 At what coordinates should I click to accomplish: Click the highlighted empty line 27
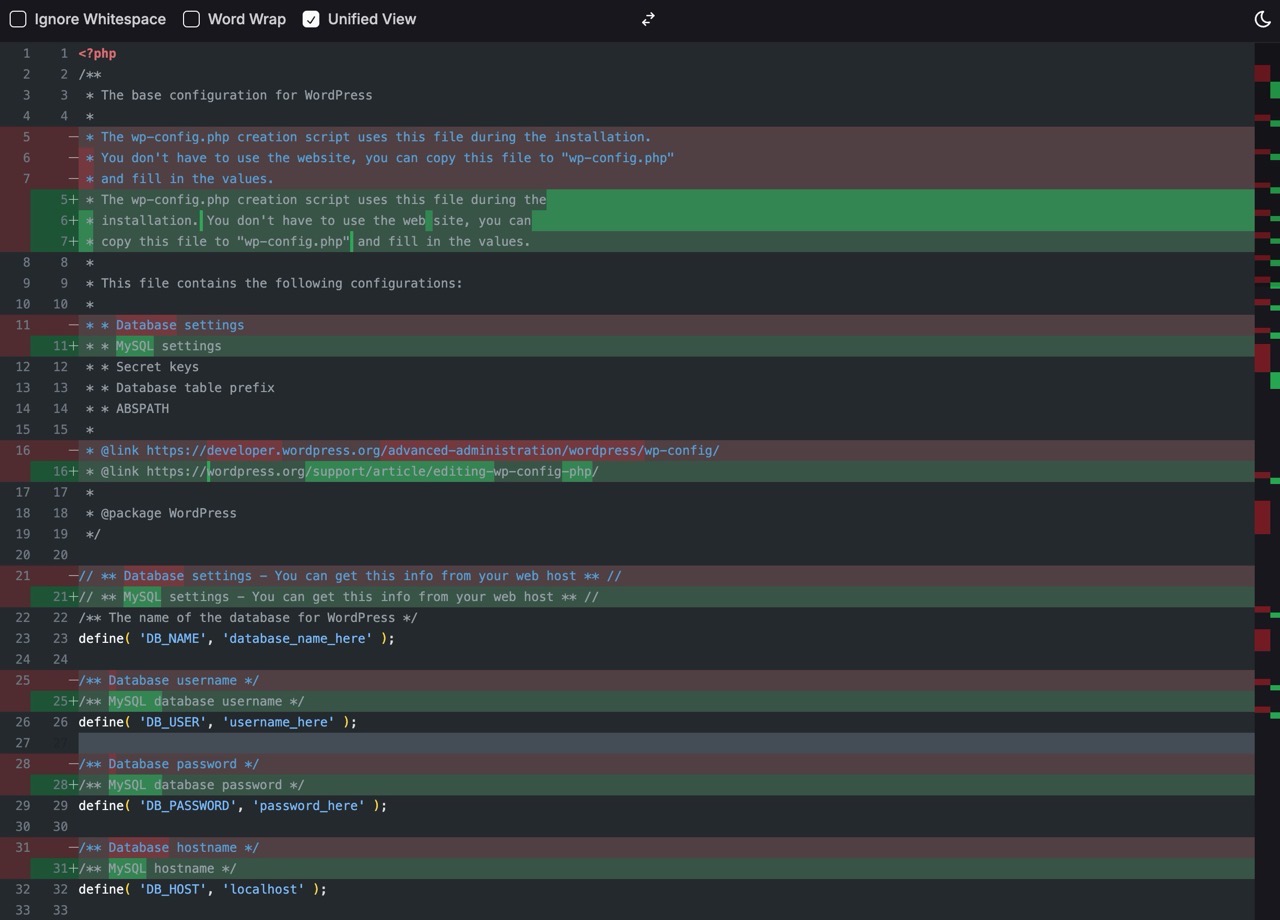627,743
